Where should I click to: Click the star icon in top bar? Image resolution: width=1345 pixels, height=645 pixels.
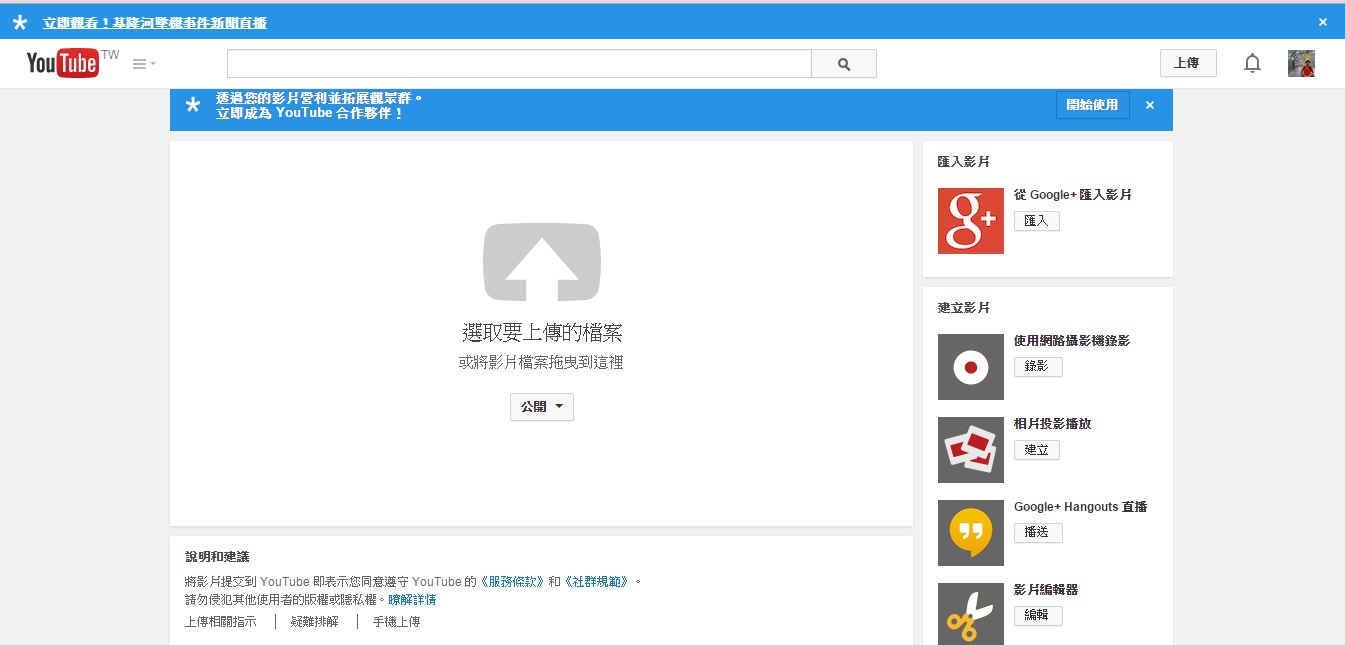pos(20,22)
